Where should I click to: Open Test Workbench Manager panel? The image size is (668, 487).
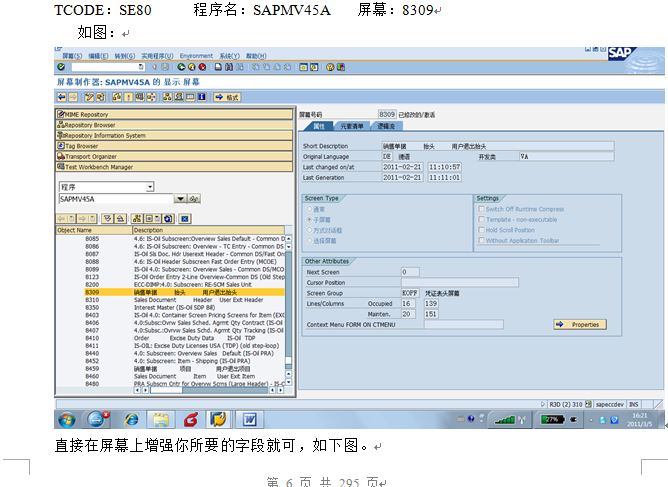(x=174, y=167)
